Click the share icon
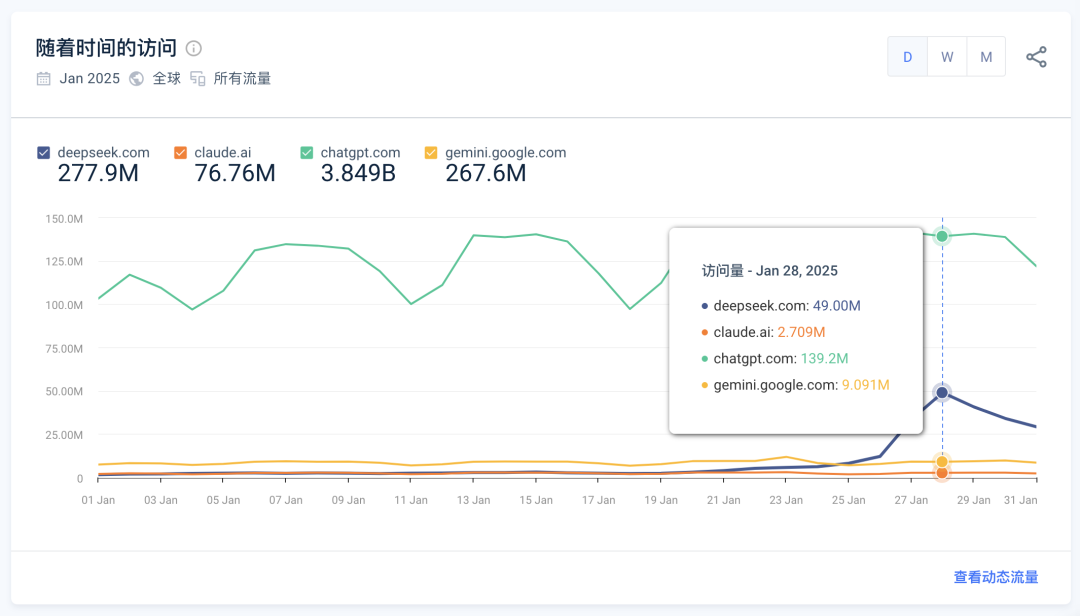The width and height of the screenshot is (1080, 616). pos(1036,57)
